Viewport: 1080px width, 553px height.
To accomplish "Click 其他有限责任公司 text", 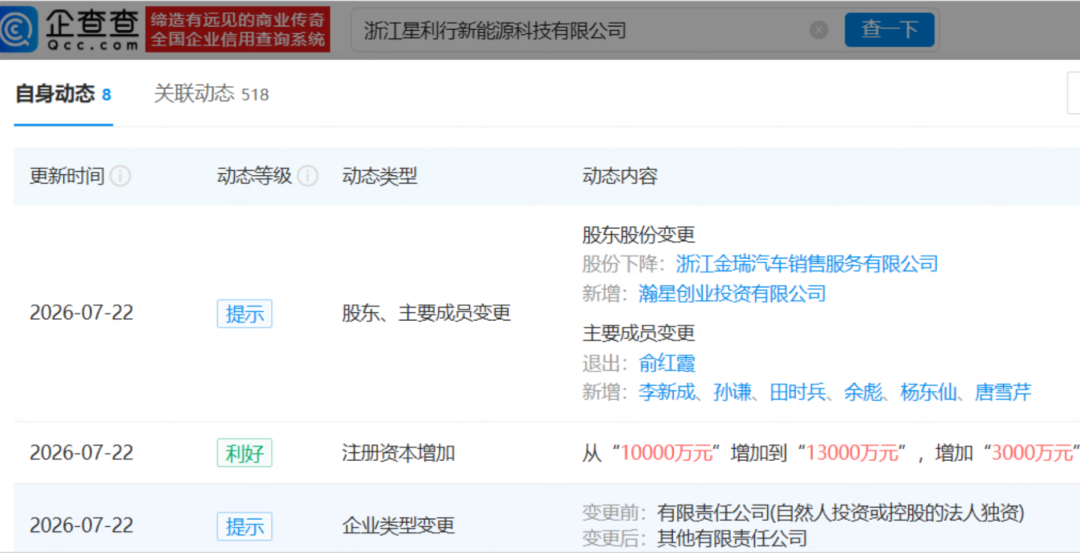I will (x=732, y=538).
